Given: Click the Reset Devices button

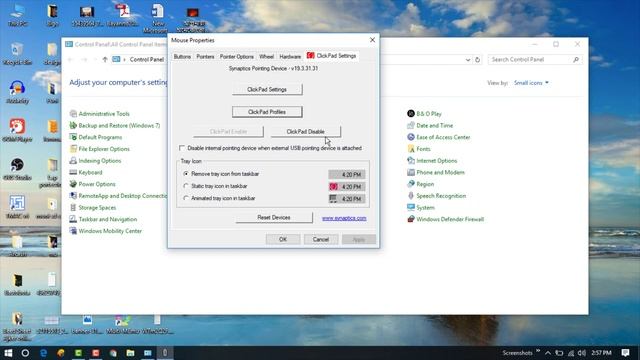Looking at the screenshot, I should click(274, 218).
